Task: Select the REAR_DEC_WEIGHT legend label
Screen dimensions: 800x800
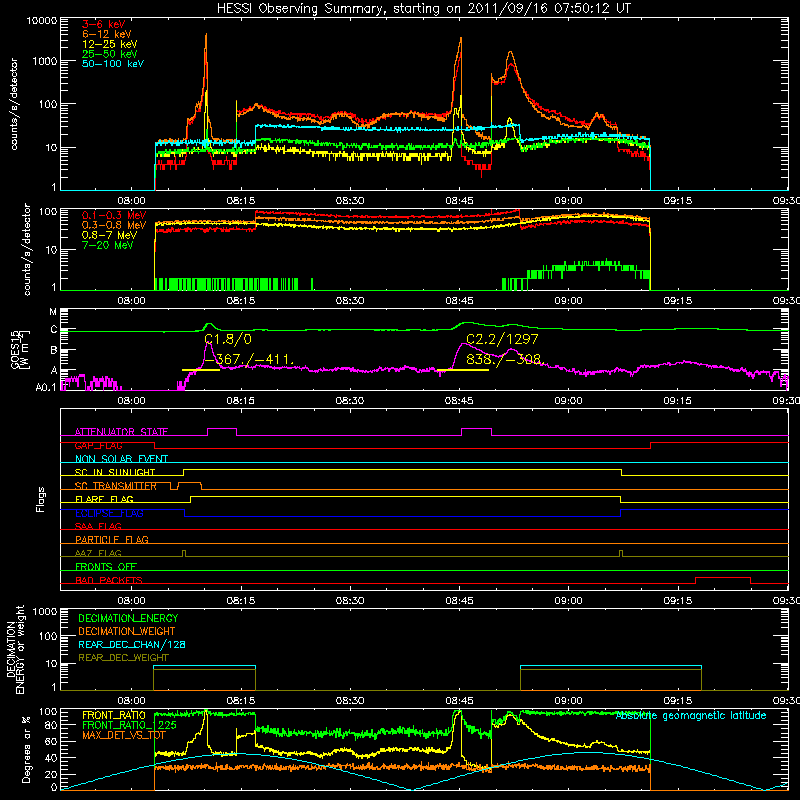Action: (x=123, y=658)
